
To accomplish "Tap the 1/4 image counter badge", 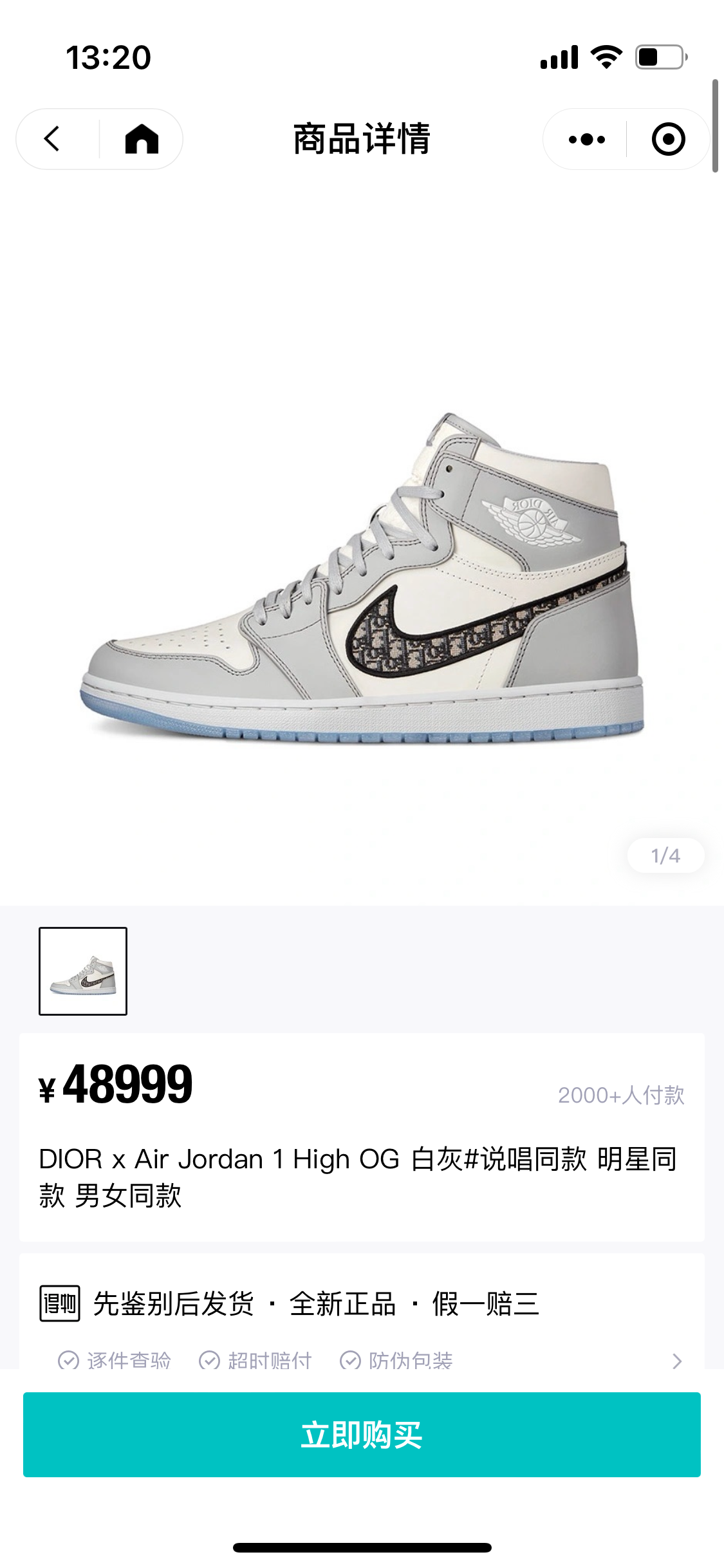I will point(665,855).
